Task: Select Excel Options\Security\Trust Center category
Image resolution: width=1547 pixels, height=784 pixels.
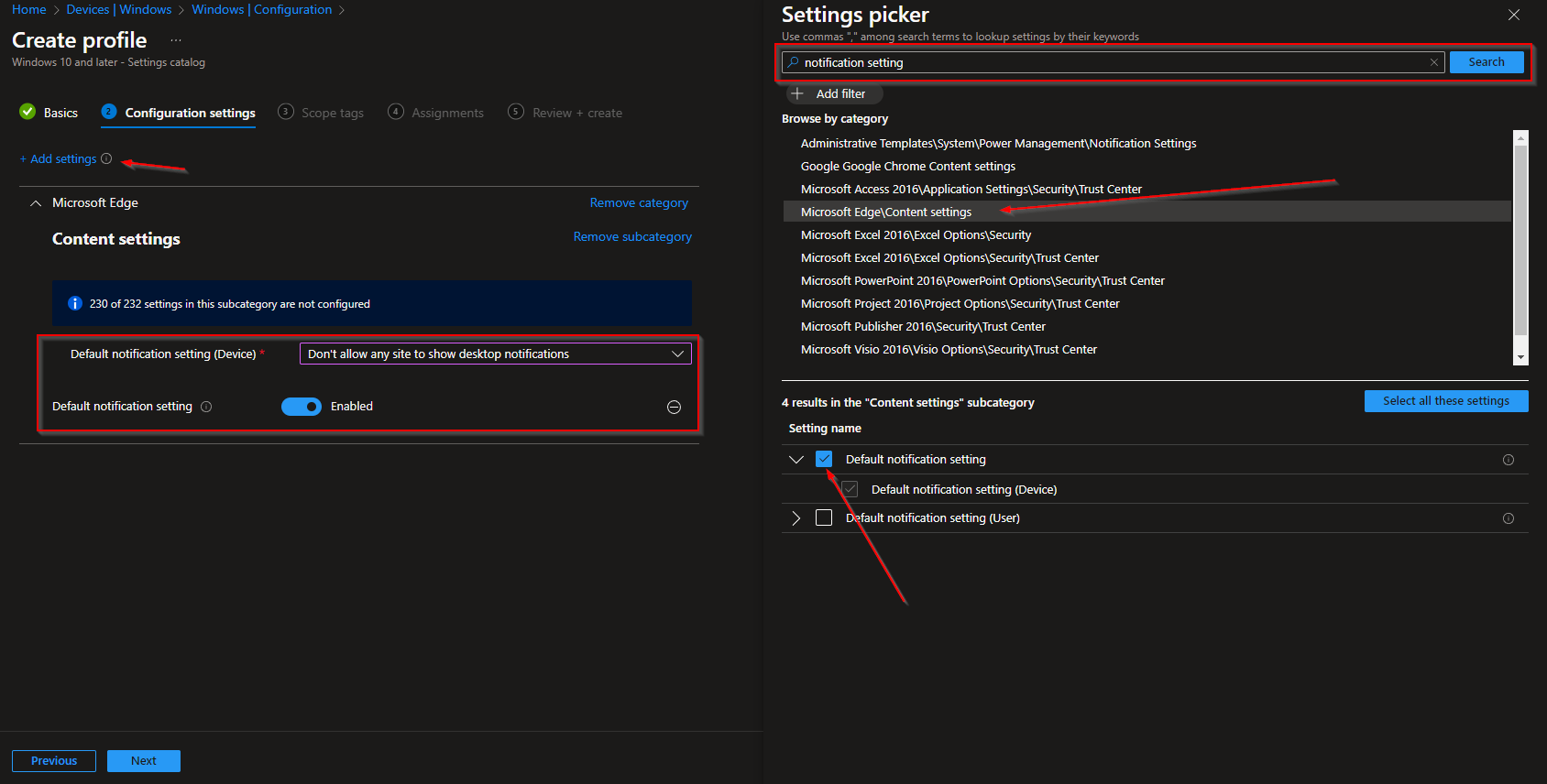Action: (x=1147, y=258)
